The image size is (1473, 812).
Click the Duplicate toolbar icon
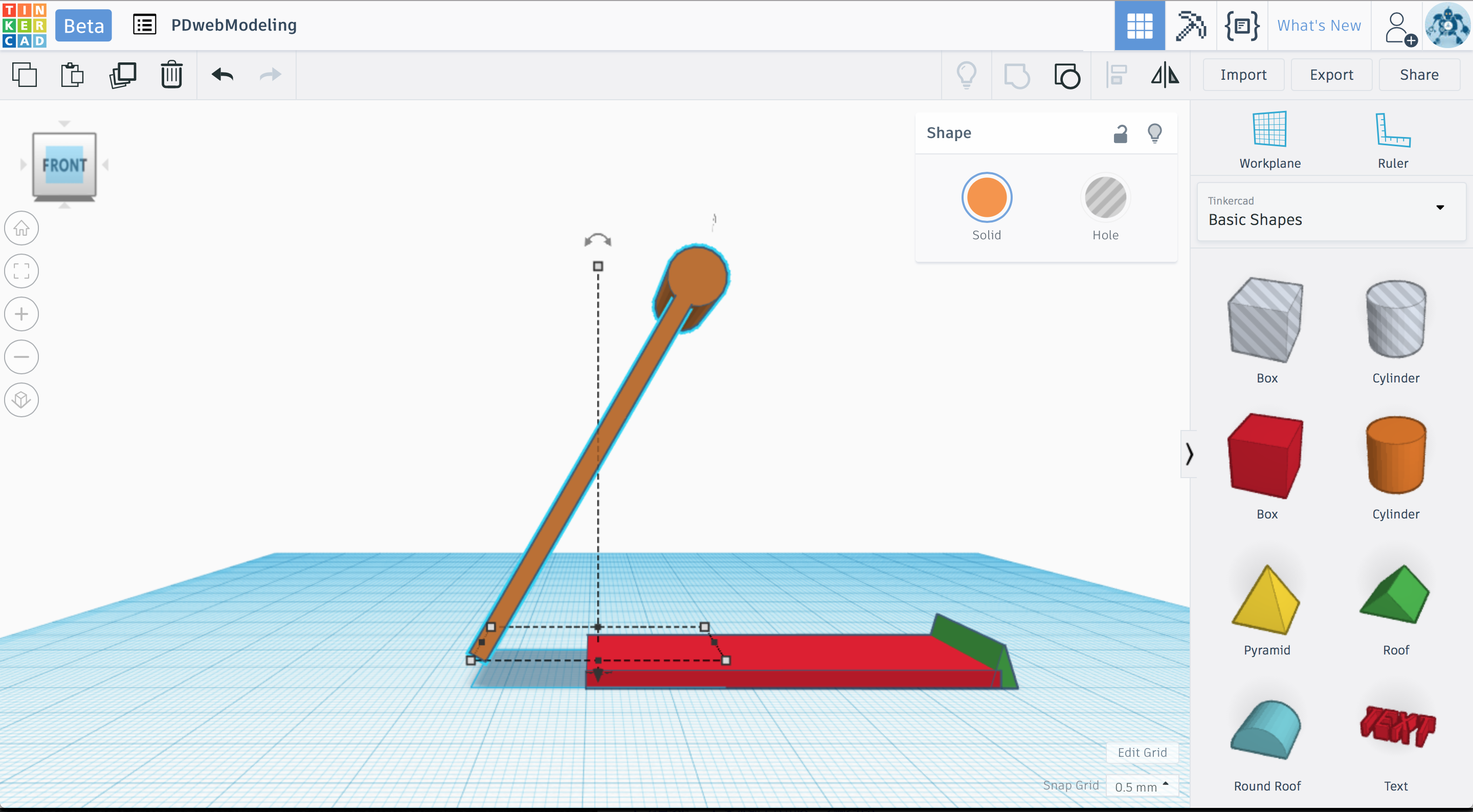click(x=122, y=75)
